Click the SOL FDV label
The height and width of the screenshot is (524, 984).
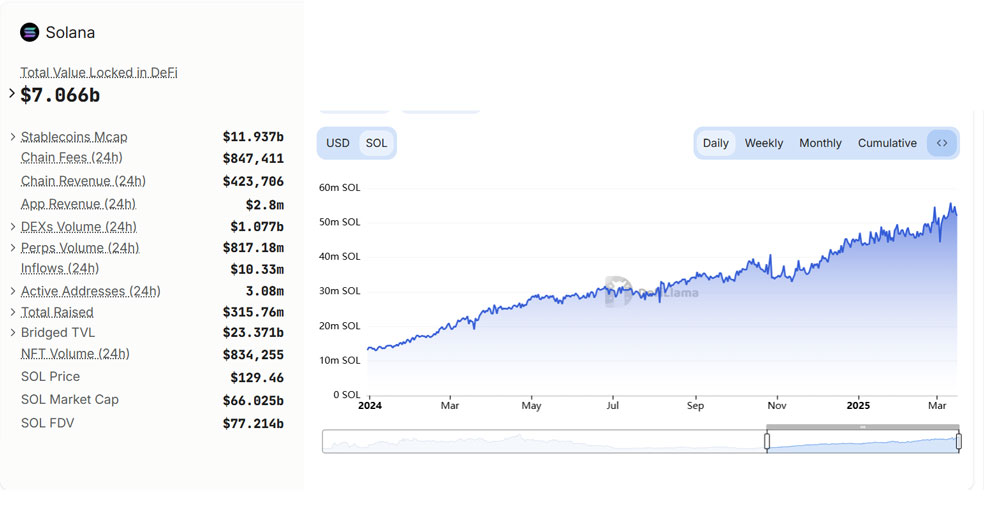pyautogui.click(x=47, y=423)
